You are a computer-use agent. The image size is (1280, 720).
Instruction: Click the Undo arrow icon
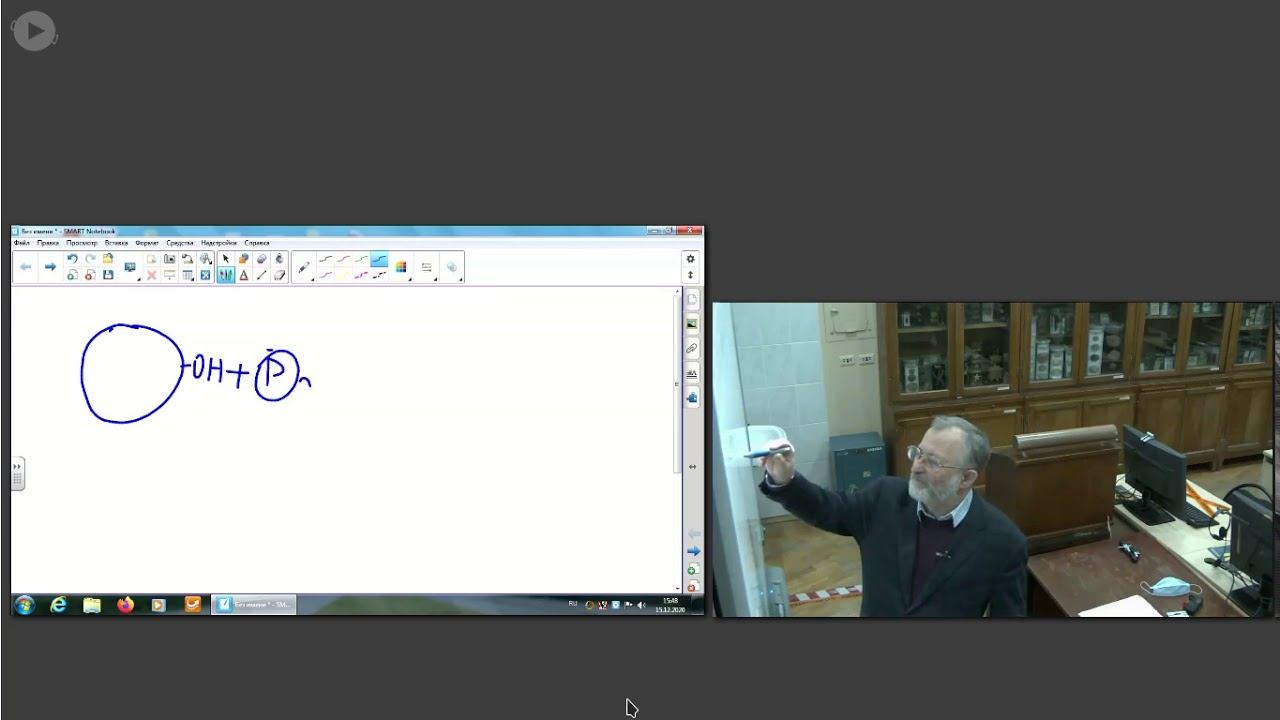[x=72, y=259]
